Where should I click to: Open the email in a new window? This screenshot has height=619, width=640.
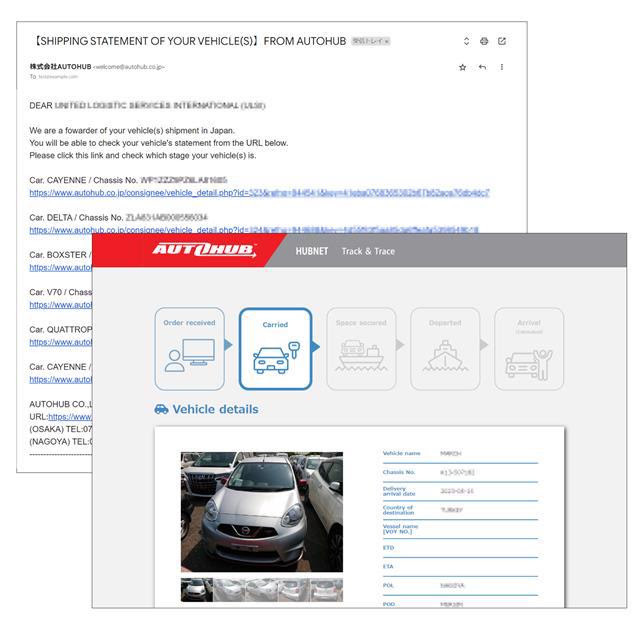[x=502, y=41]
